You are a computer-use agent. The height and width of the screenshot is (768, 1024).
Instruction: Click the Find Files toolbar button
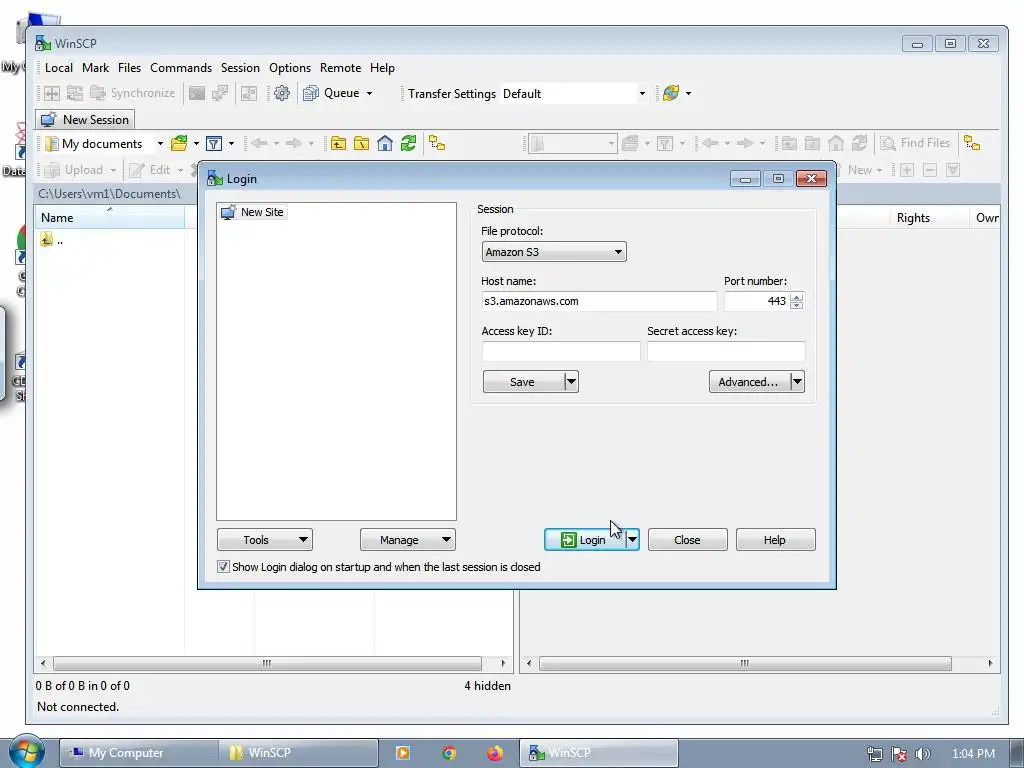click(916, 144)
